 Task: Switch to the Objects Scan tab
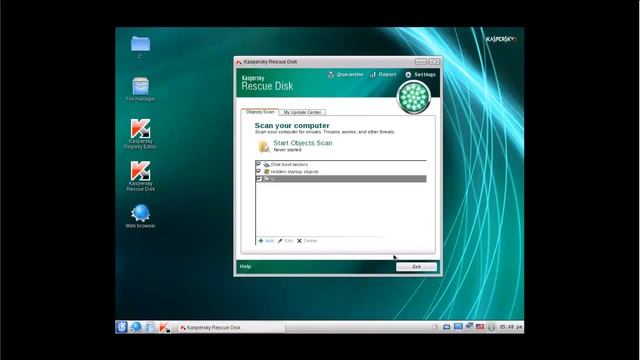(x=260, y=112)
